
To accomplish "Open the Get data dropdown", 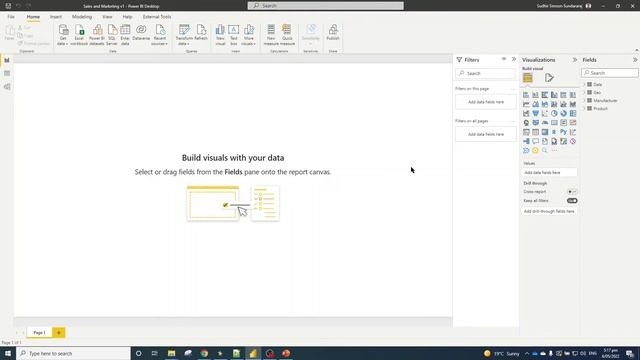I will point(62,35).
